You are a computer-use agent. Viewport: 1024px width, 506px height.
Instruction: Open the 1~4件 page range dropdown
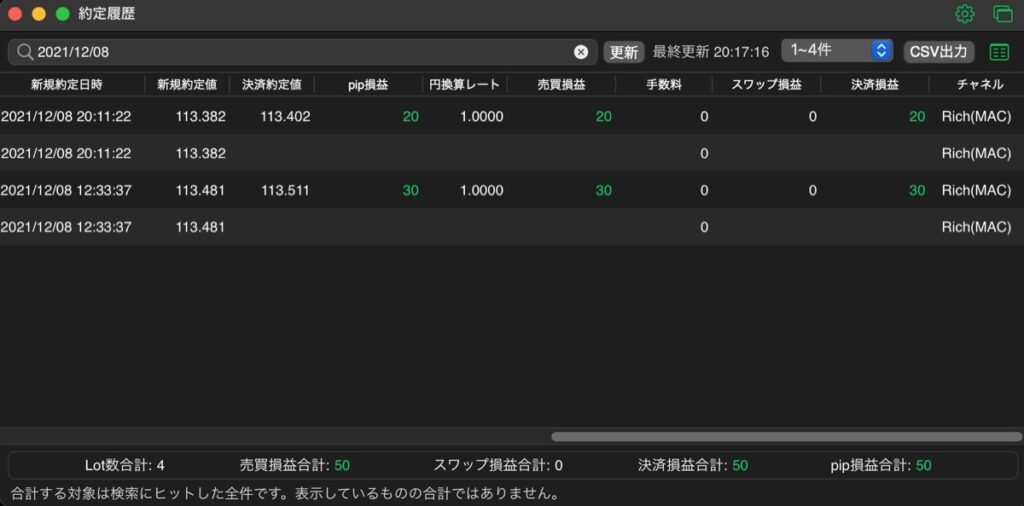[x=837, y=50]
